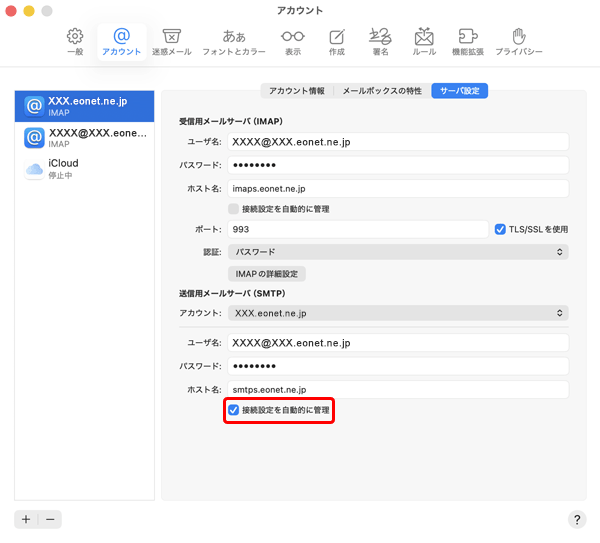Screen dimensions: 600x543
Task: Toggle the TLS/SSLを使用 checkbox
Action: 501,229
